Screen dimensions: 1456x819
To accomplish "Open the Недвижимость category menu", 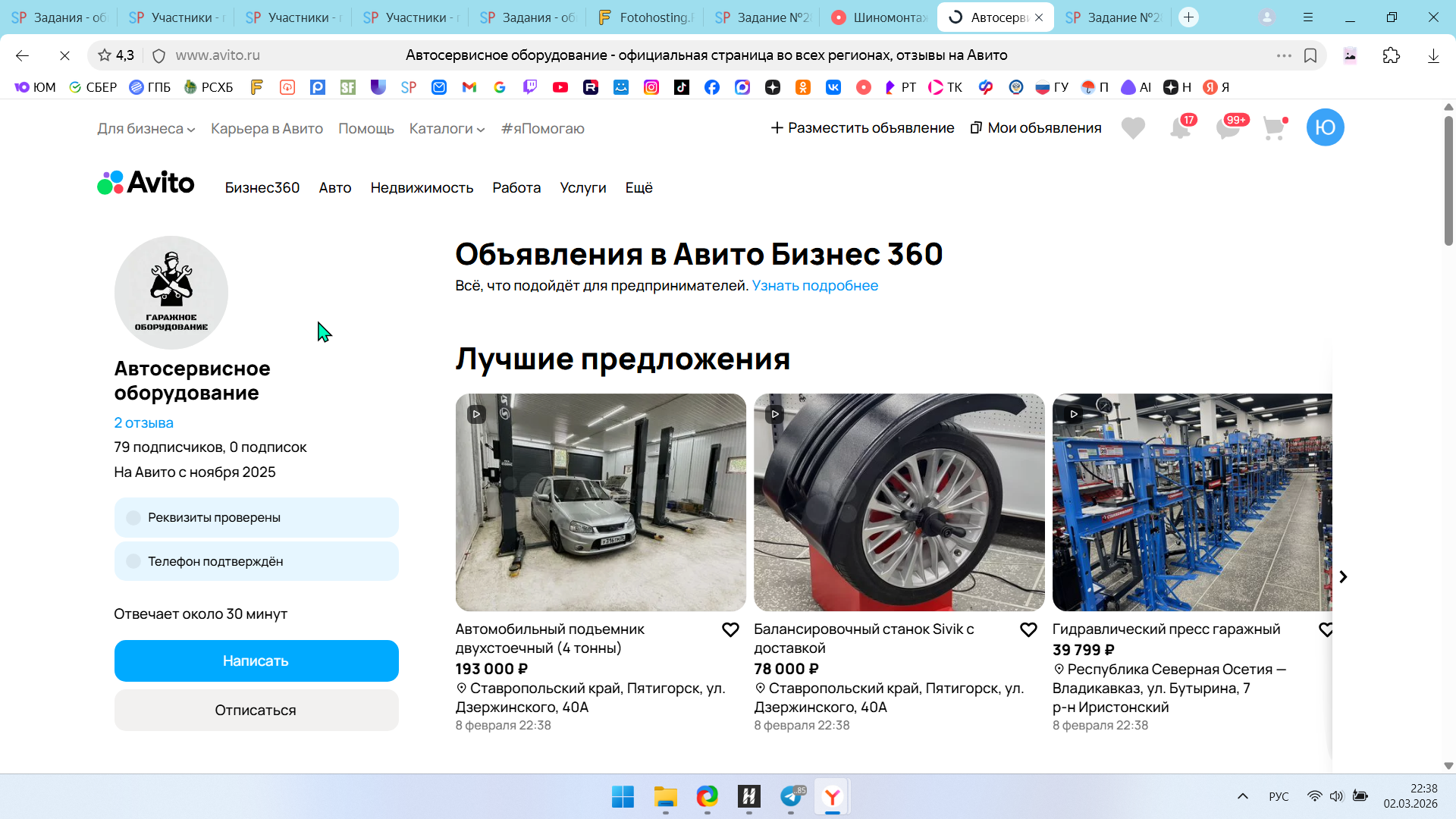I will tap(422, 187).
